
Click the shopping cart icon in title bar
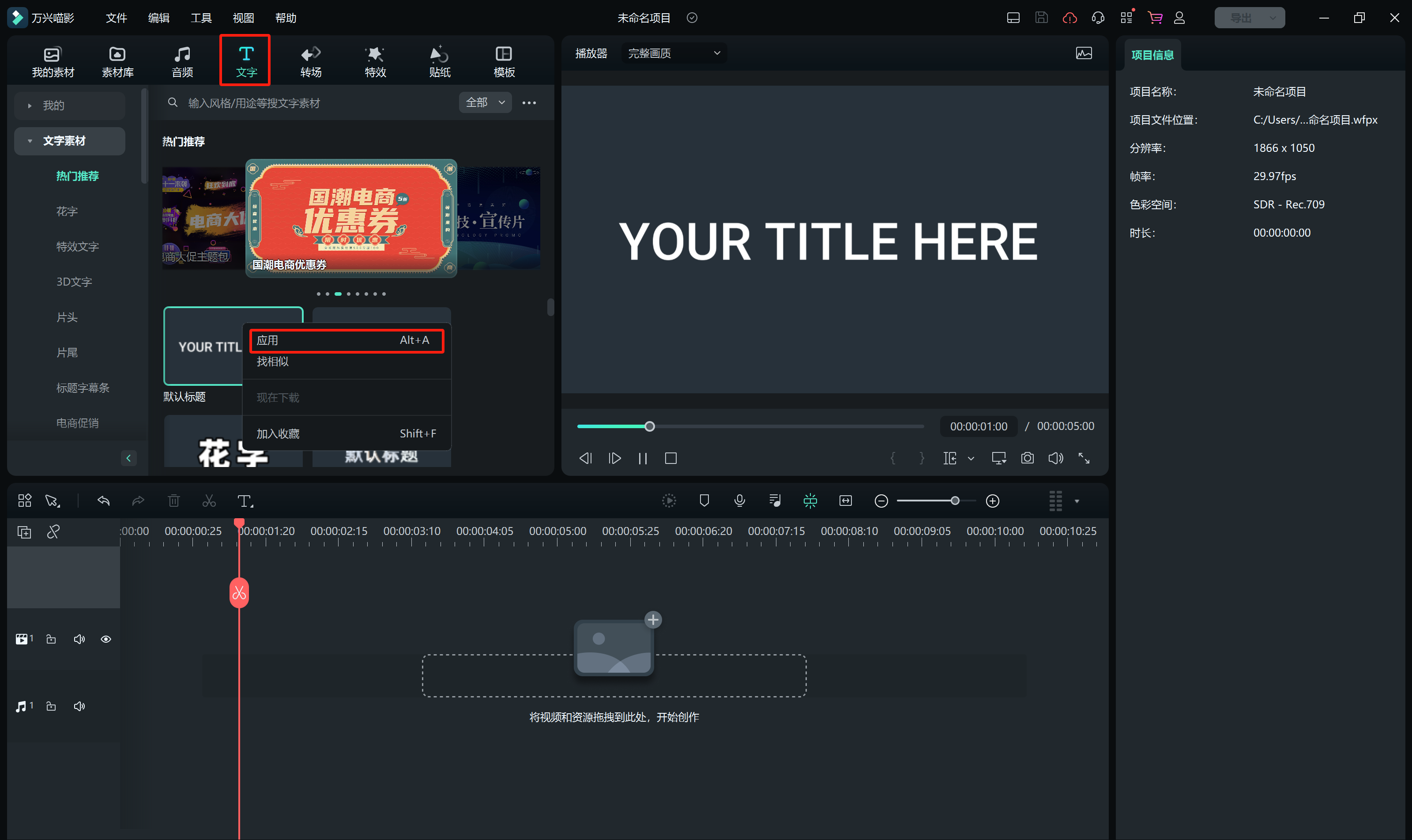coord(1155,18)
